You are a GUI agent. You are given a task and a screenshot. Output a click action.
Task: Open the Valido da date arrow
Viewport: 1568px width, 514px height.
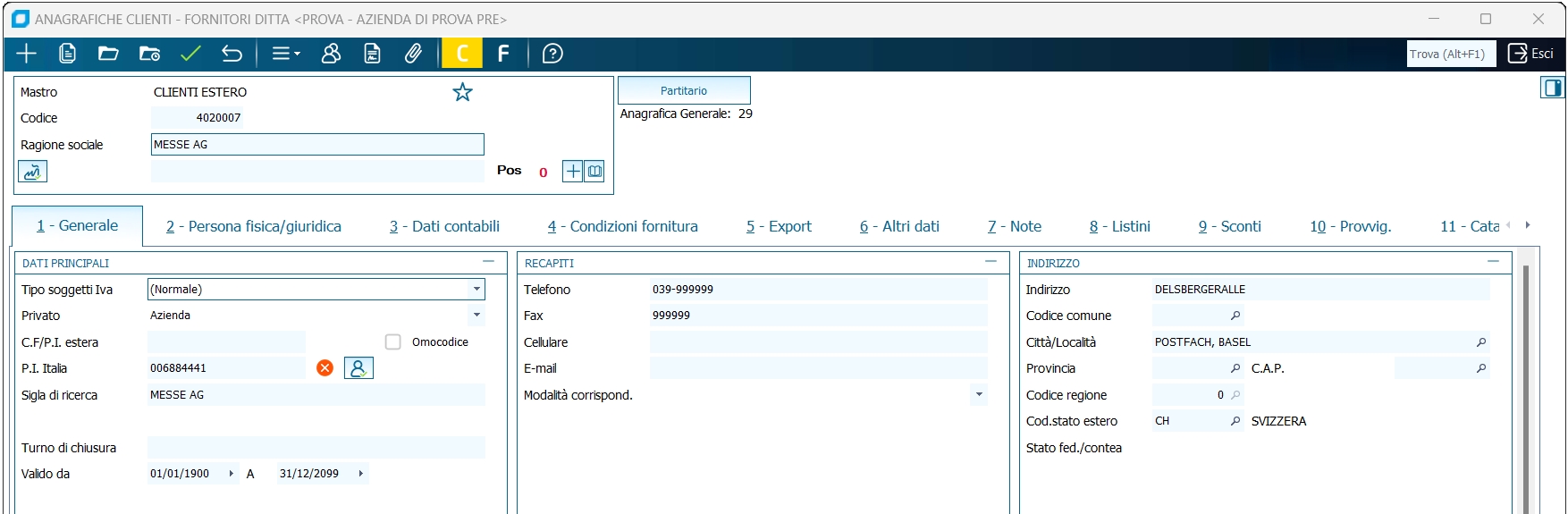coord(231,474)
